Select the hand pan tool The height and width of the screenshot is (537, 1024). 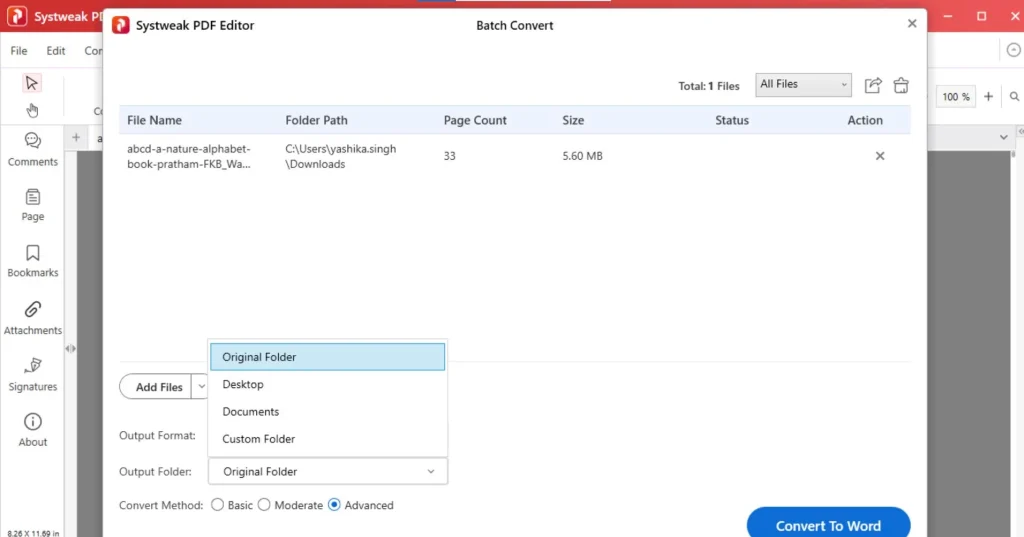pyautogui.click(x=32, y=110)
